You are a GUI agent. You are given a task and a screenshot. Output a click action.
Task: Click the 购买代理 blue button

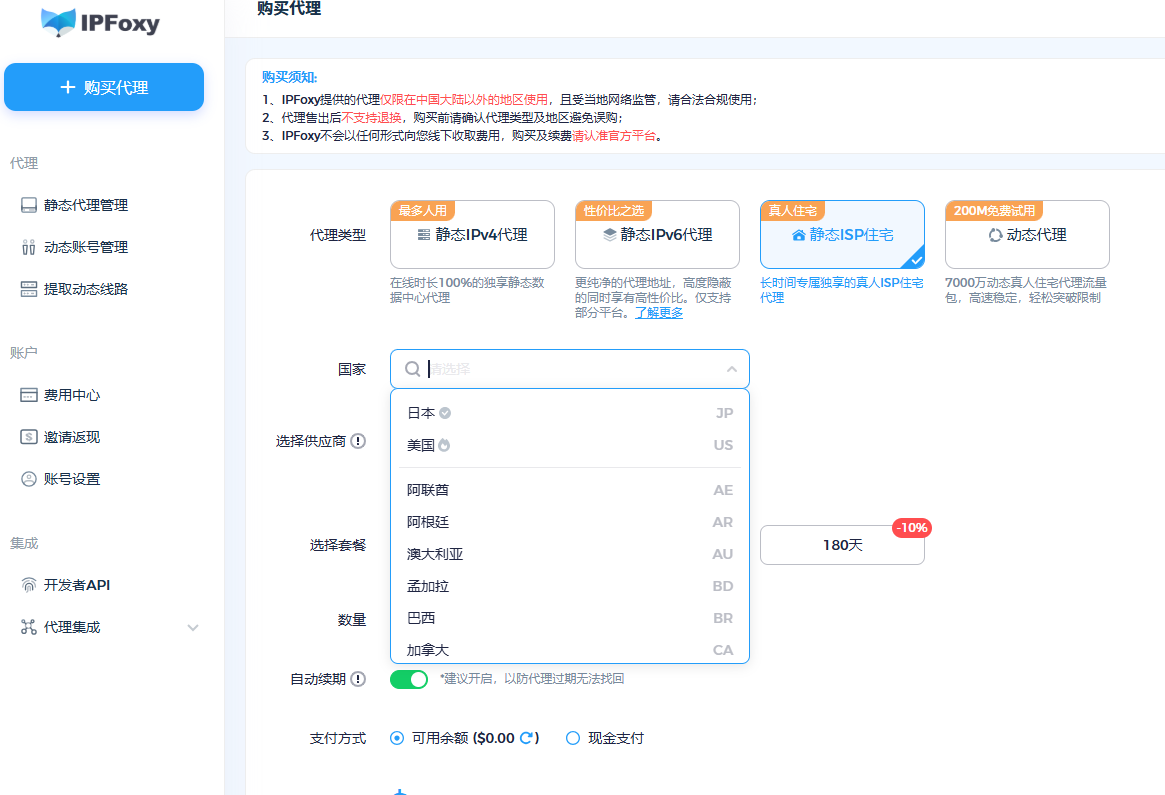pyautogui.click(x=104, y=87)
